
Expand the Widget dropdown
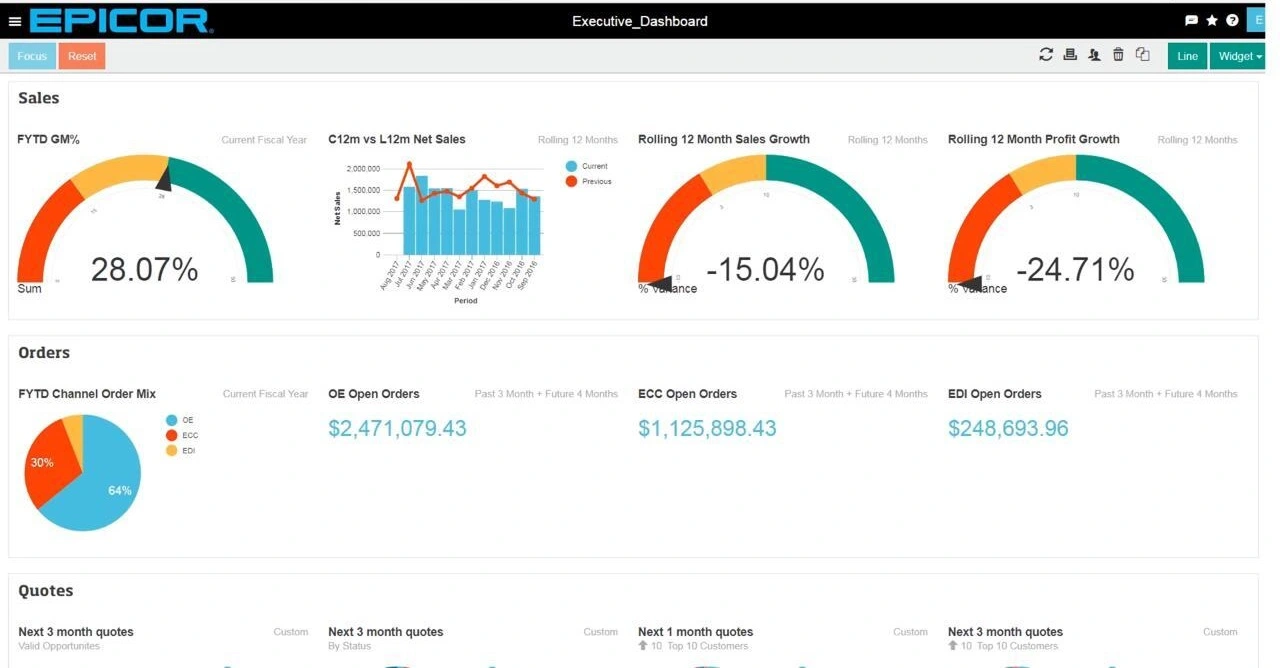tap(1240, 56)
